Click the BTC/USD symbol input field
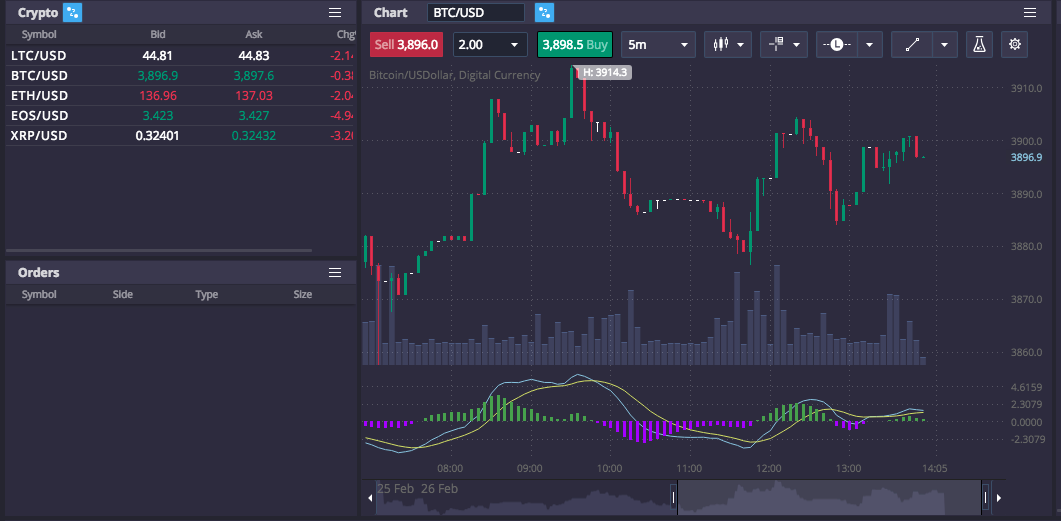The width and height of the screenshot is (1061, 521). click(x=476, y=12)
